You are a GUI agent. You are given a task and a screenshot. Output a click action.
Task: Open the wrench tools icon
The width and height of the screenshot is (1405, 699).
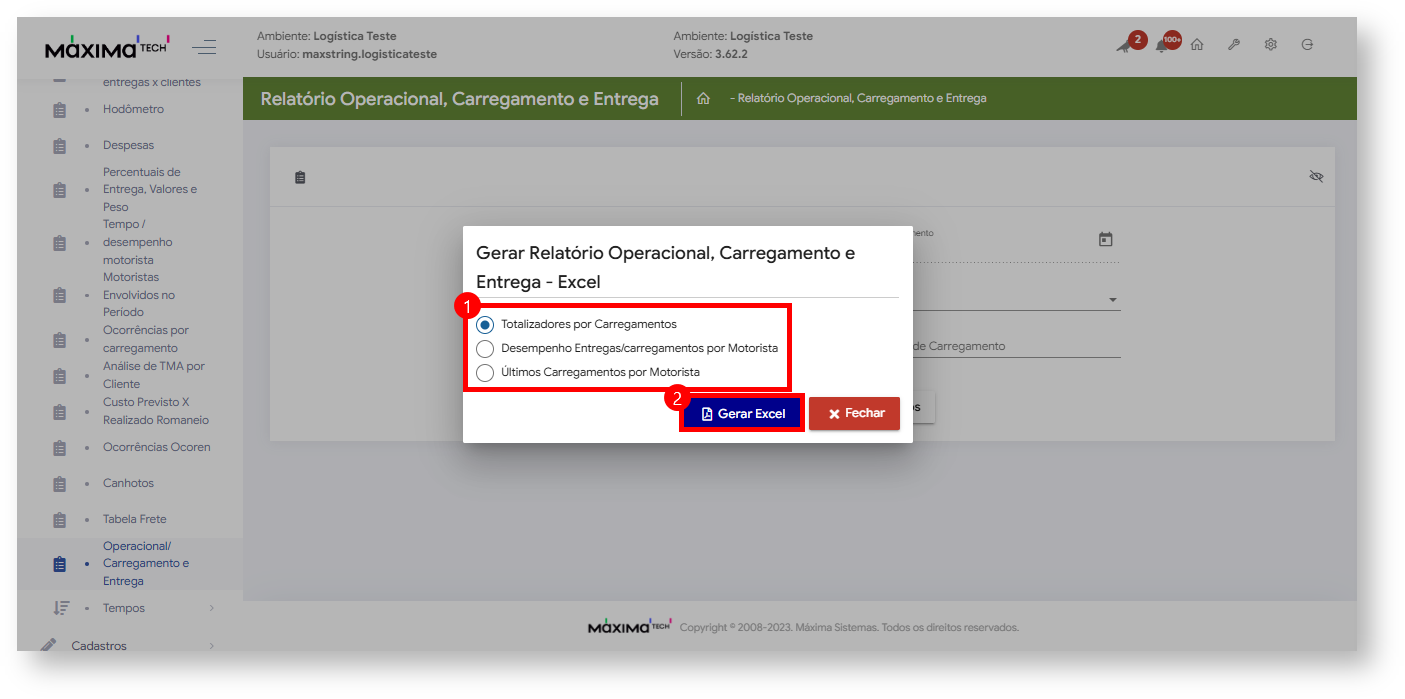click(1234, 45)
